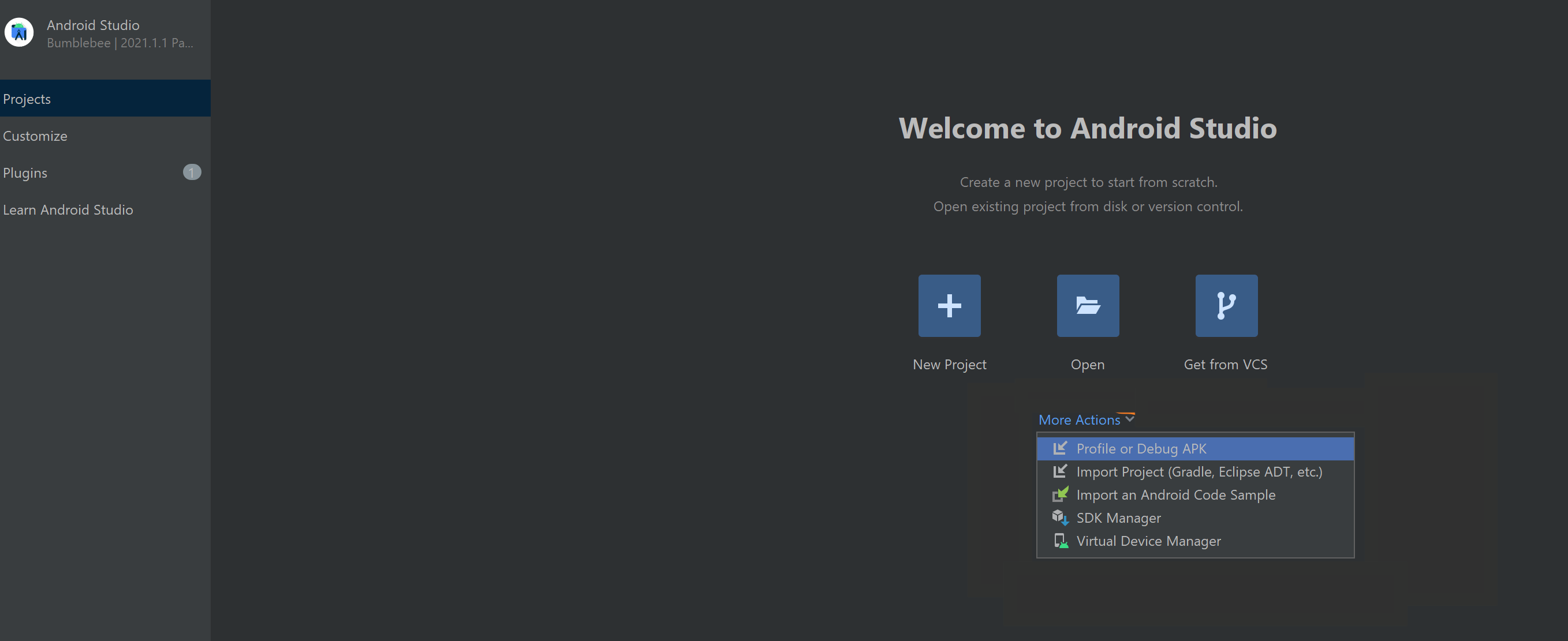
Task: Click the New Project plus icon
Action: point(949,305)
